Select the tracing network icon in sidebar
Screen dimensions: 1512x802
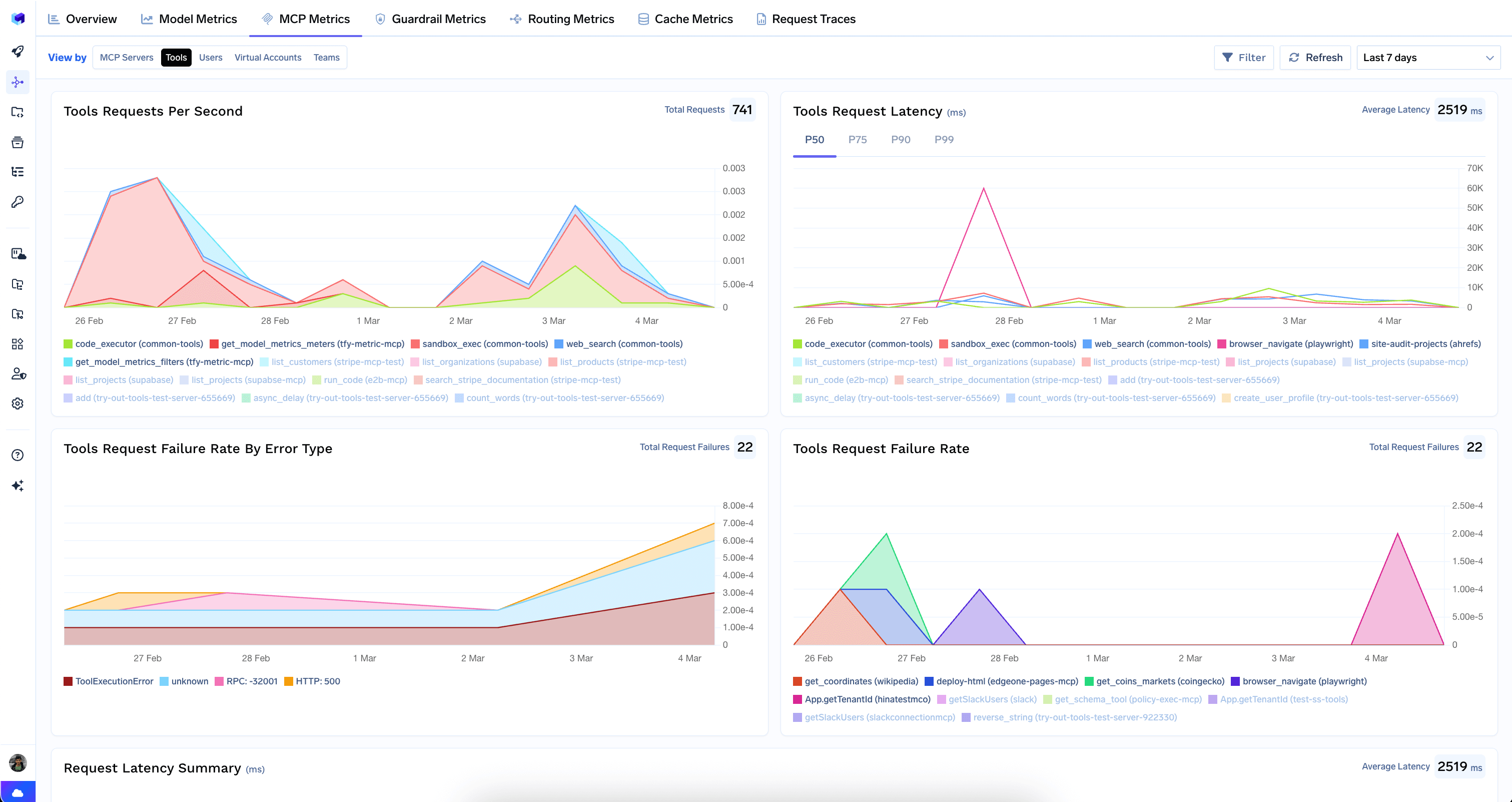point(18,82)
